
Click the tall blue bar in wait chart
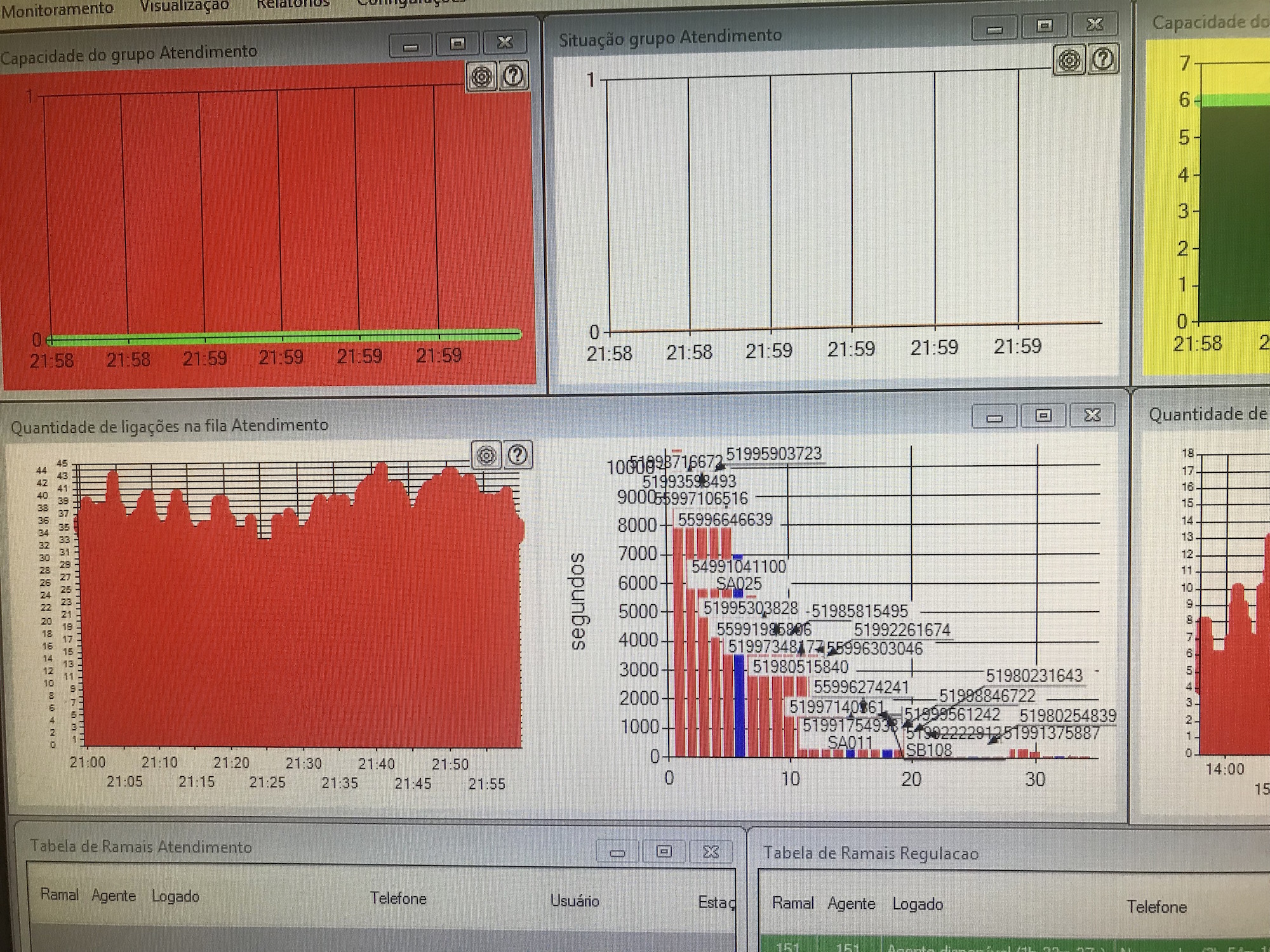[739, 705]
